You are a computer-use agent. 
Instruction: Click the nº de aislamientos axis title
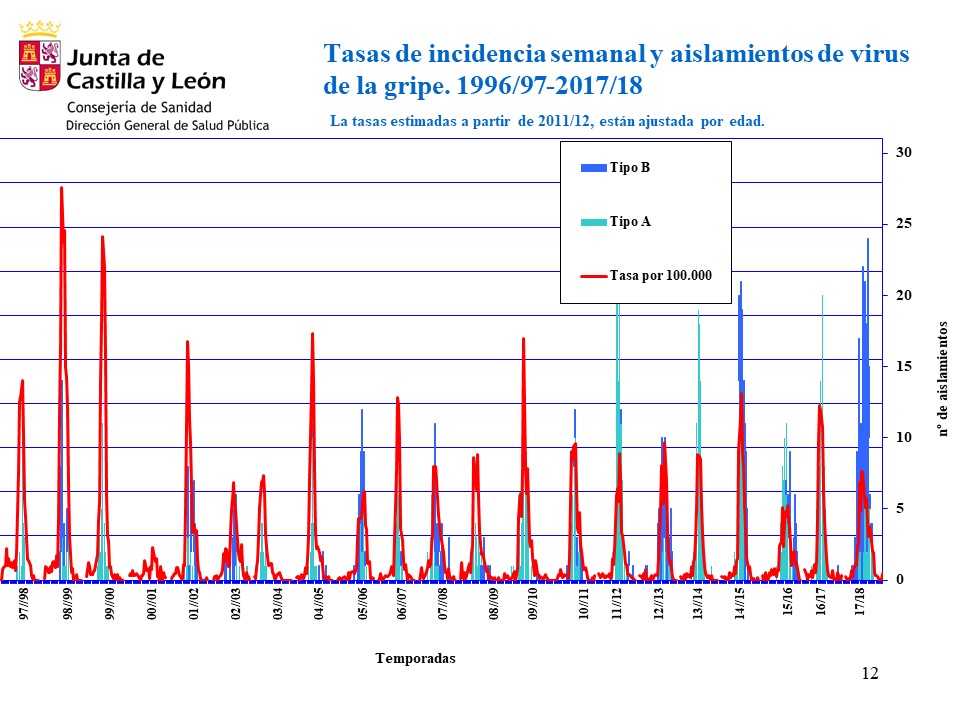point(941,380)
